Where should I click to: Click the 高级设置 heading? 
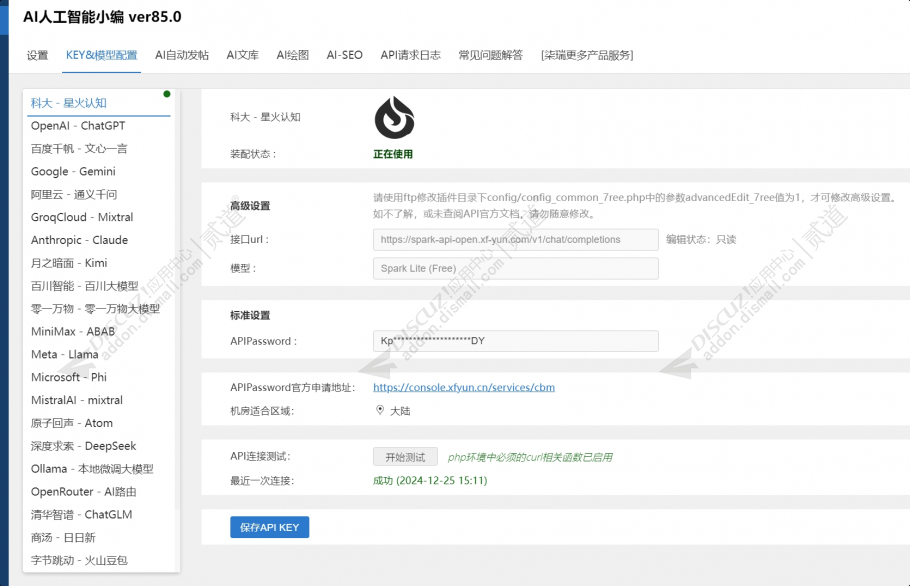click(x=250, y=205)
